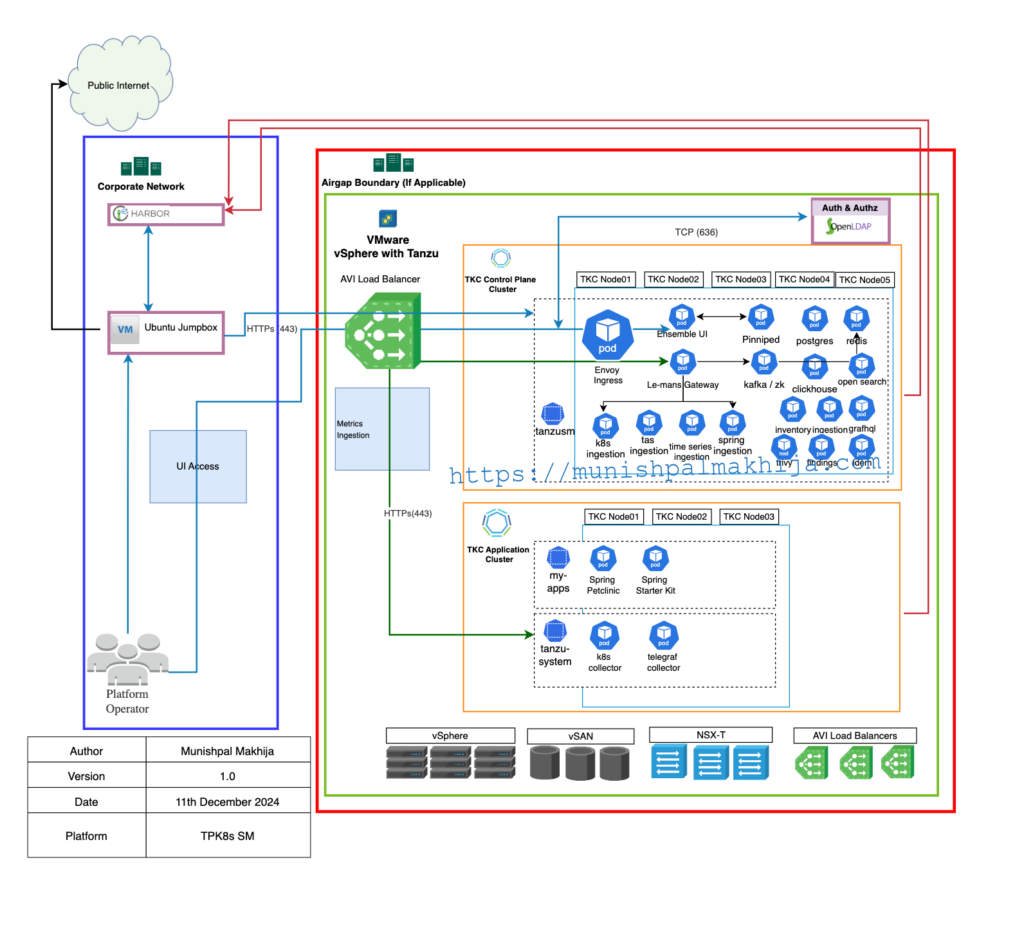Screen dimensions: 1024x939
Task: Click the spring ingestion pod icon
Action: (732, 423)
